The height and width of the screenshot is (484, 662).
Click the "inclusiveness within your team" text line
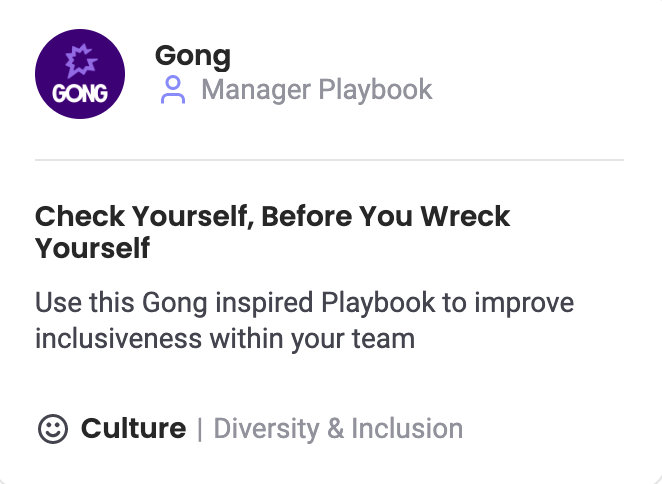tap(224, 338)
